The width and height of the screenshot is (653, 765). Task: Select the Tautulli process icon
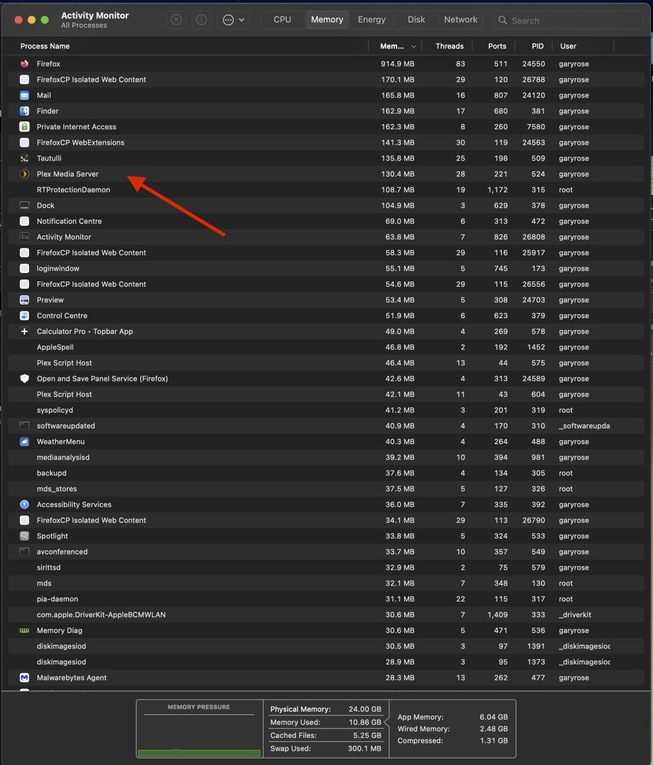coord(24,158)
